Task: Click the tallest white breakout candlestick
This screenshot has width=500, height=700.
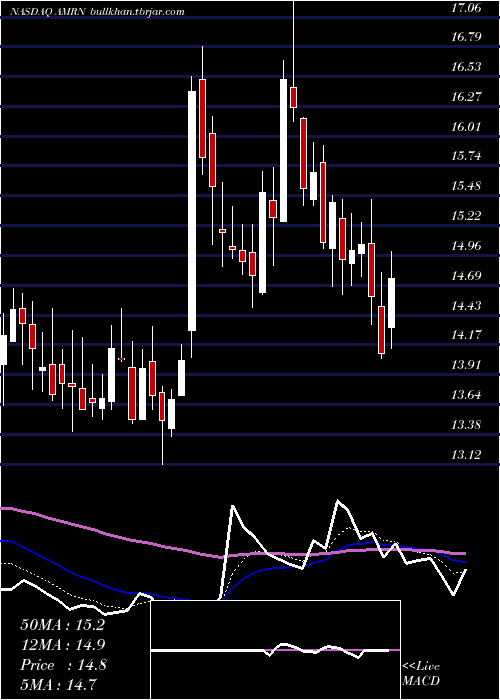Action: tap(192, 211)
